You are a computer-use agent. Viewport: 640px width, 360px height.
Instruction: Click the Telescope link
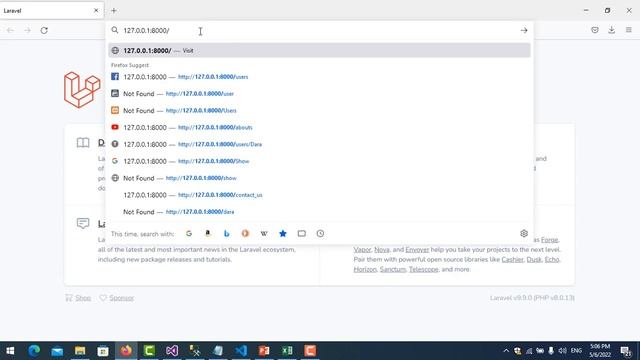[x=423, y=269]
